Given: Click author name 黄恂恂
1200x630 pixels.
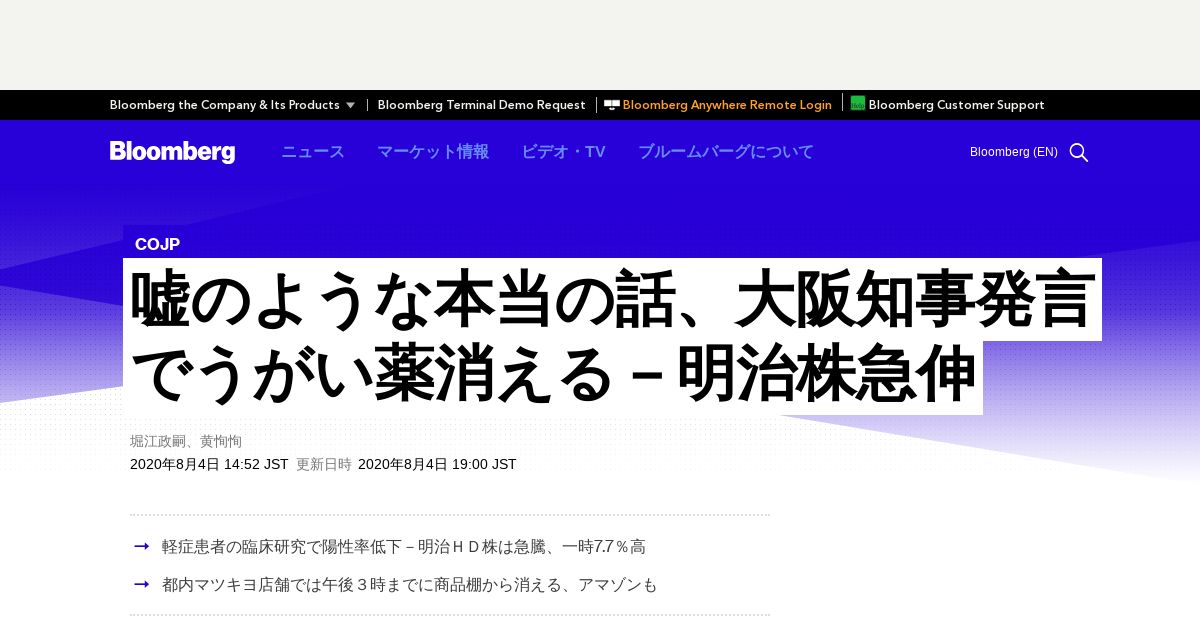Looking at the screenshot, I should 221,441.
